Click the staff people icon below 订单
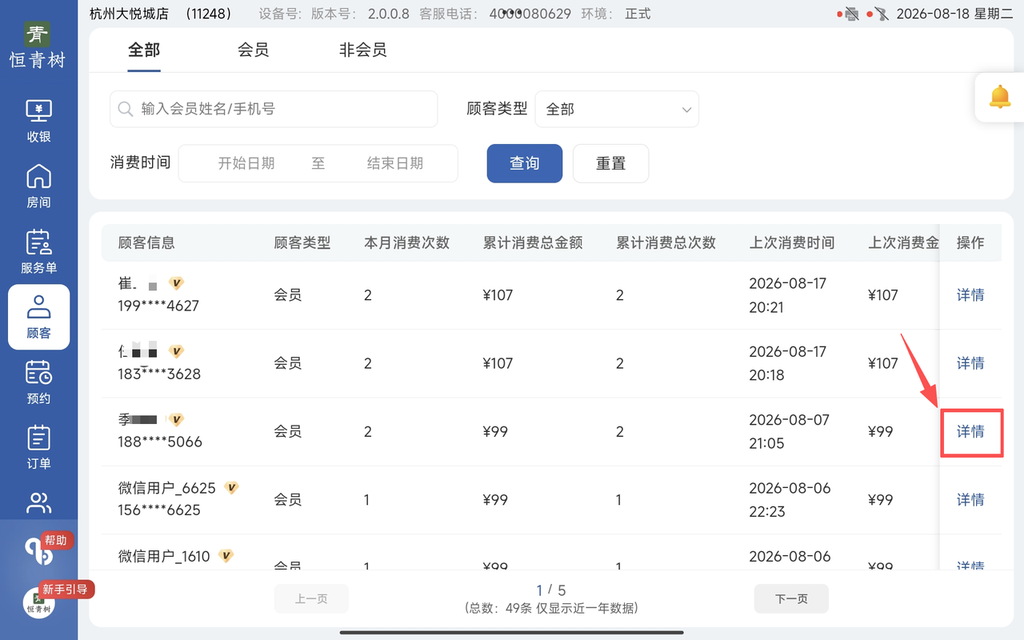Screen dimensions: 1024x640 click(x=39, y=503)
